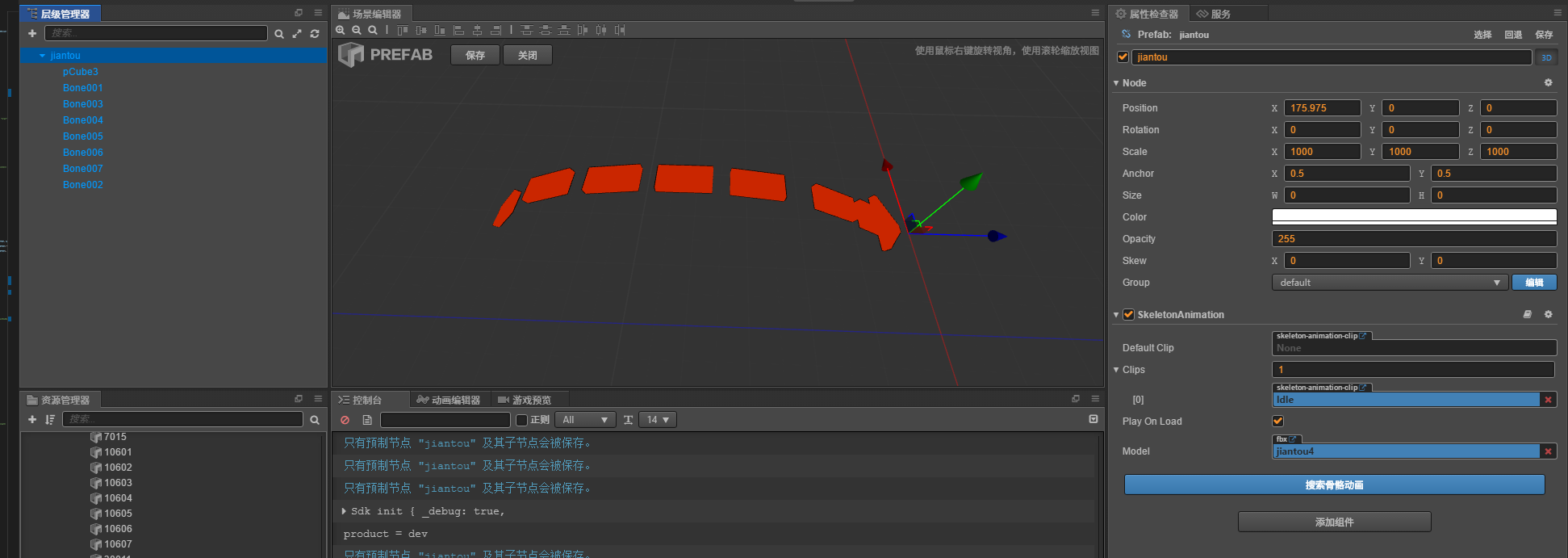Screen dimensions: 1568x558
Task: Remove the jiantou4 model reference
Action: click(x=1548, y=451)
